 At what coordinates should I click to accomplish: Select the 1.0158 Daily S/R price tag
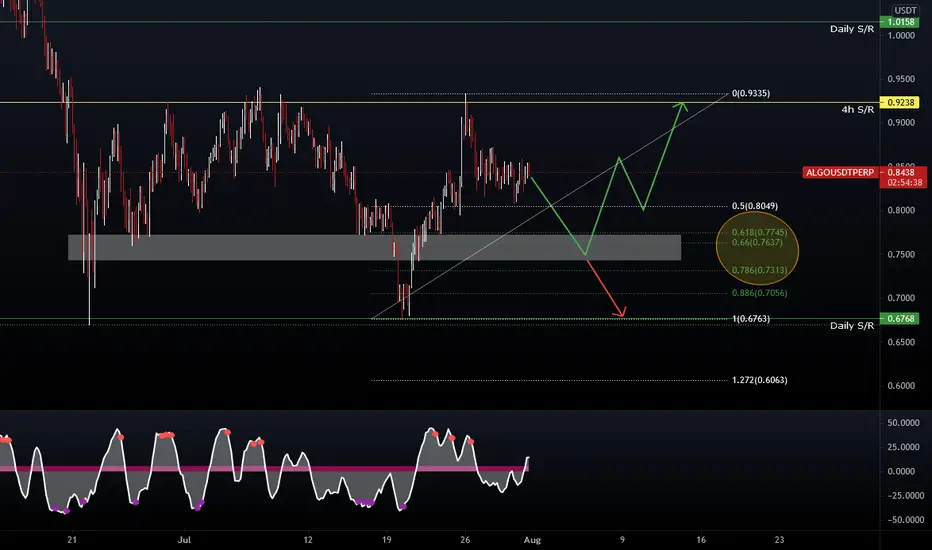900,22
